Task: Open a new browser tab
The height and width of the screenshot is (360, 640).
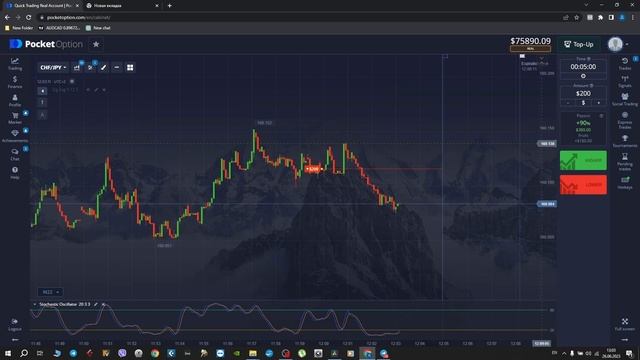Action: coord(169,6)
